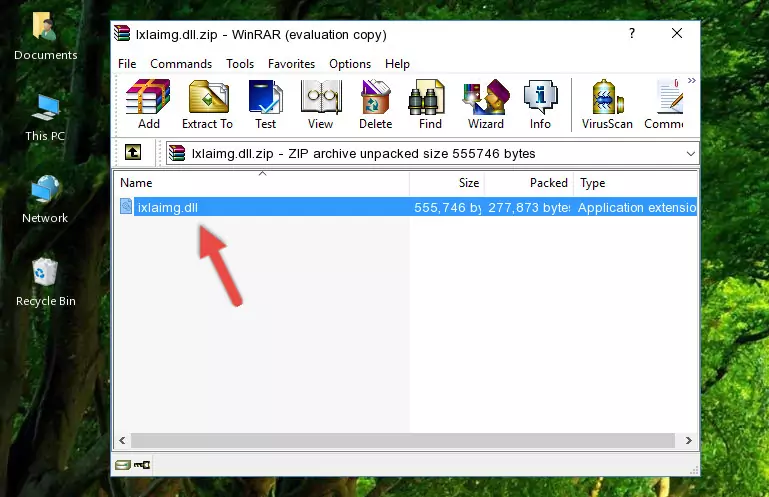This screenshot has height=497, width=769.
Task: Open the View file tool
Action: tap(321, 104)
